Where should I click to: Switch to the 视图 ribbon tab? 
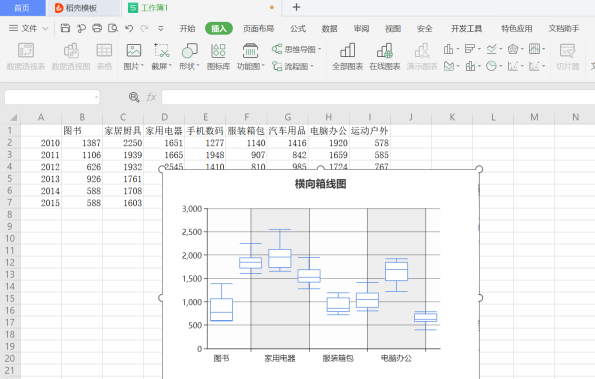pos(393,28)
